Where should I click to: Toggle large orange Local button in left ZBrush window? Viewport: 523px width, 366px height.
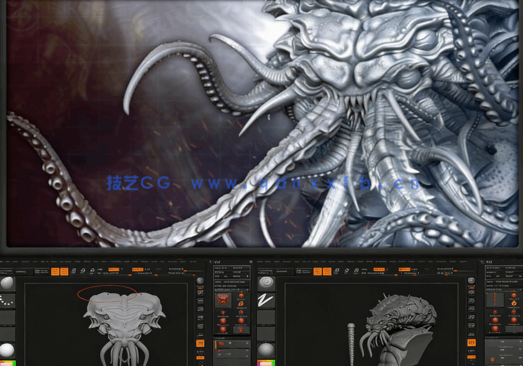tap(200, 343)
